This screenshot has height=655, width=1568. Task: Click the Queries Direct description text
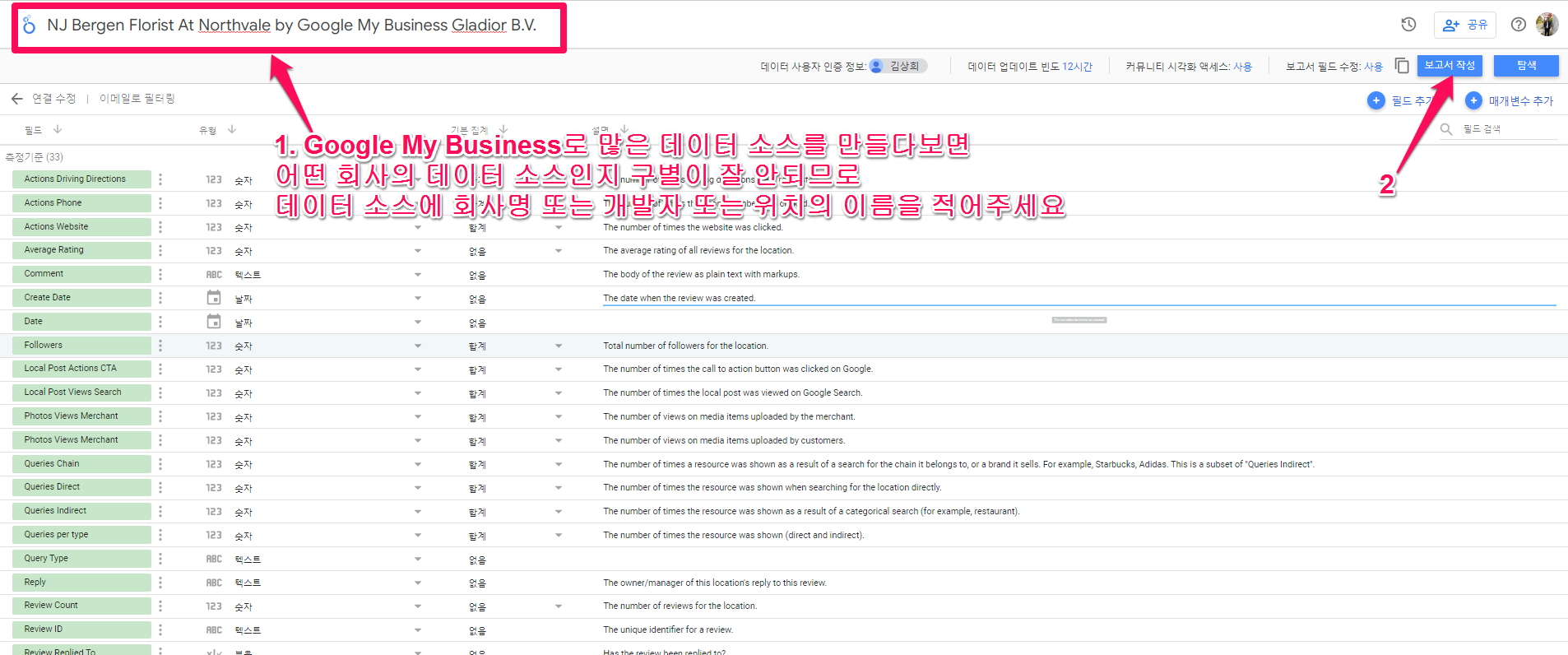[772, 488]
